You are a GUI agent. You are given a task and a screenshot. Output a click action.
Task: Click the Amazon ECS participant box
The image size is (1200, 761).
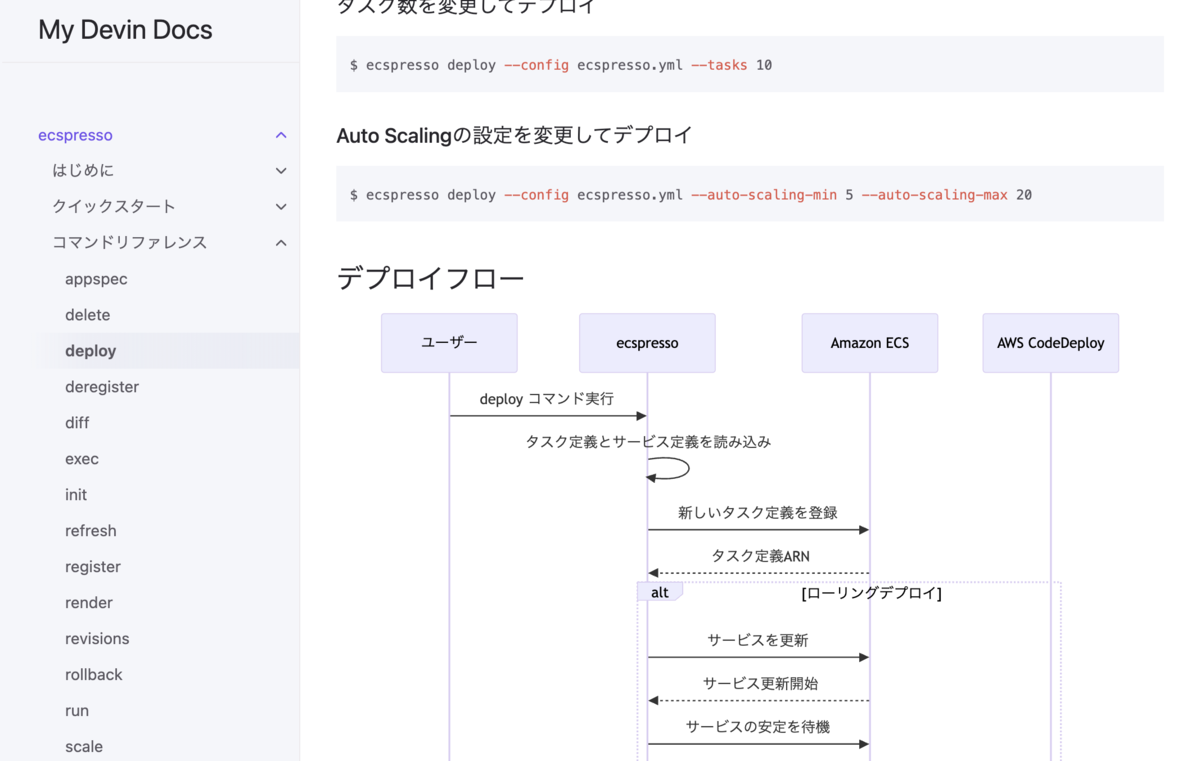coord(870,343)
